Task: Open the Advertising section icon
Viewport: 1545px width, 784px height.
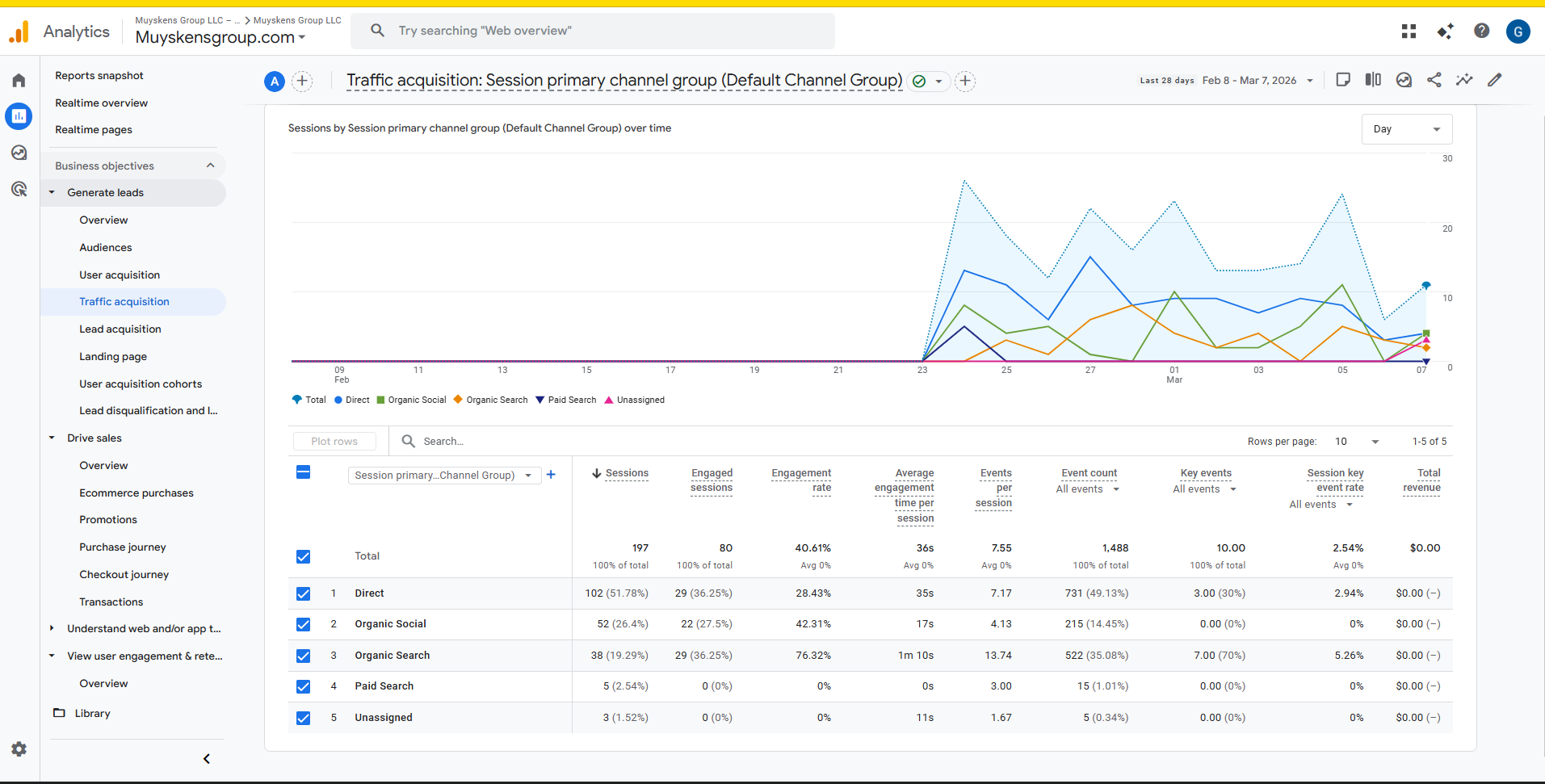Action: (19, 189)
